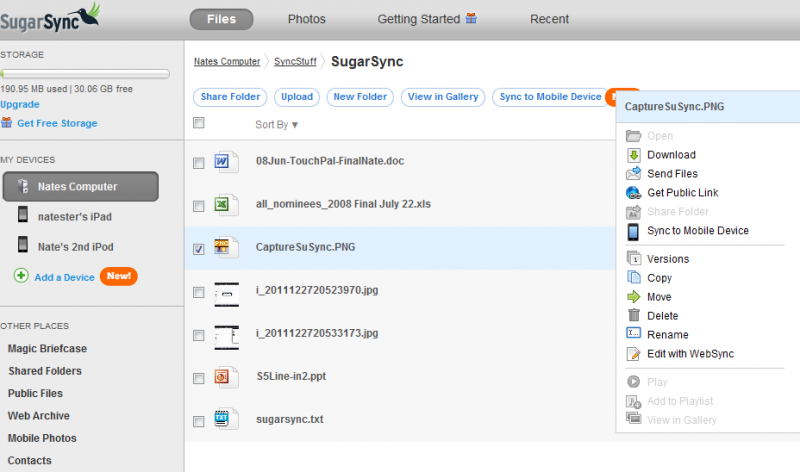This screenshot has height=472, width=800.
Task: Check the box for 08Jun-TouchPal-FinalNate.doc
Action: coord(198,163)
